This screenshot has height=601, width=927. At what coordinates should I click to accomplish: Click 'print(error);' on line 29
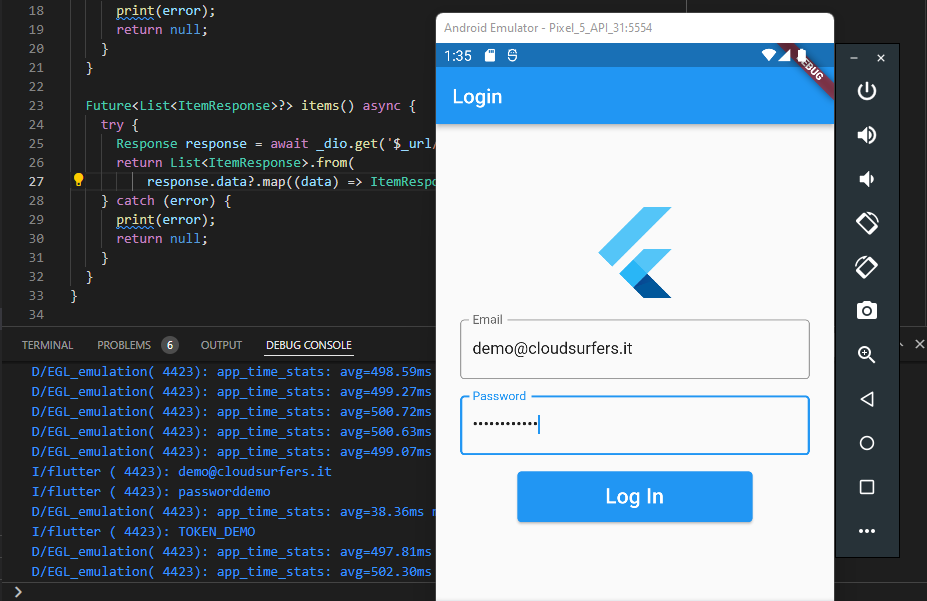click(166, 220)
